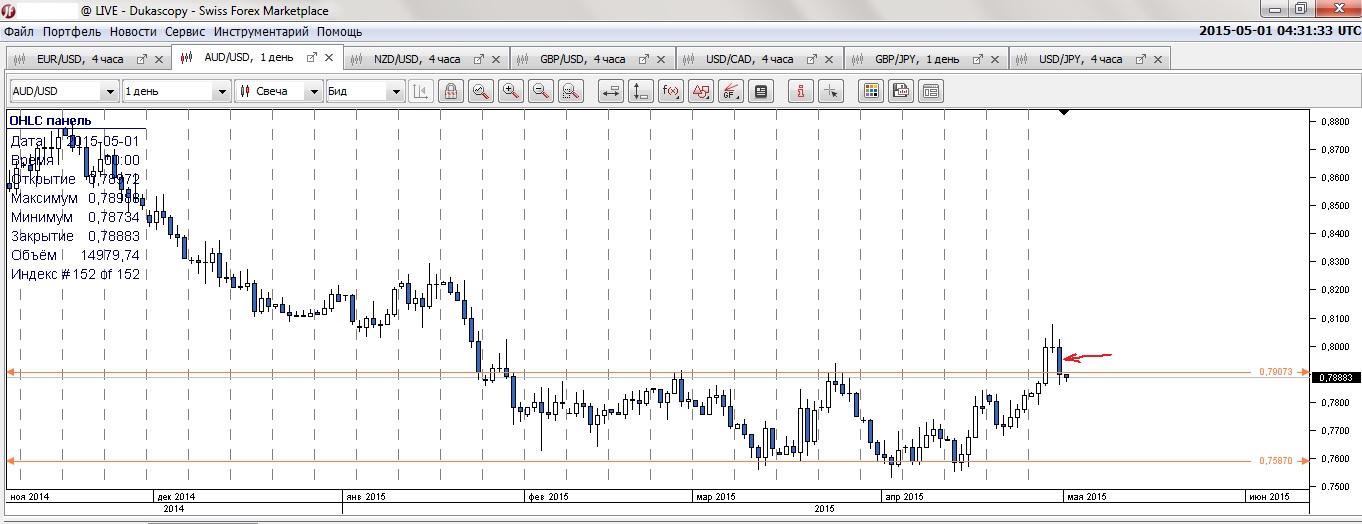
Task: Click the 0,79073 orange price level label
Action: tap(1275, 372)
